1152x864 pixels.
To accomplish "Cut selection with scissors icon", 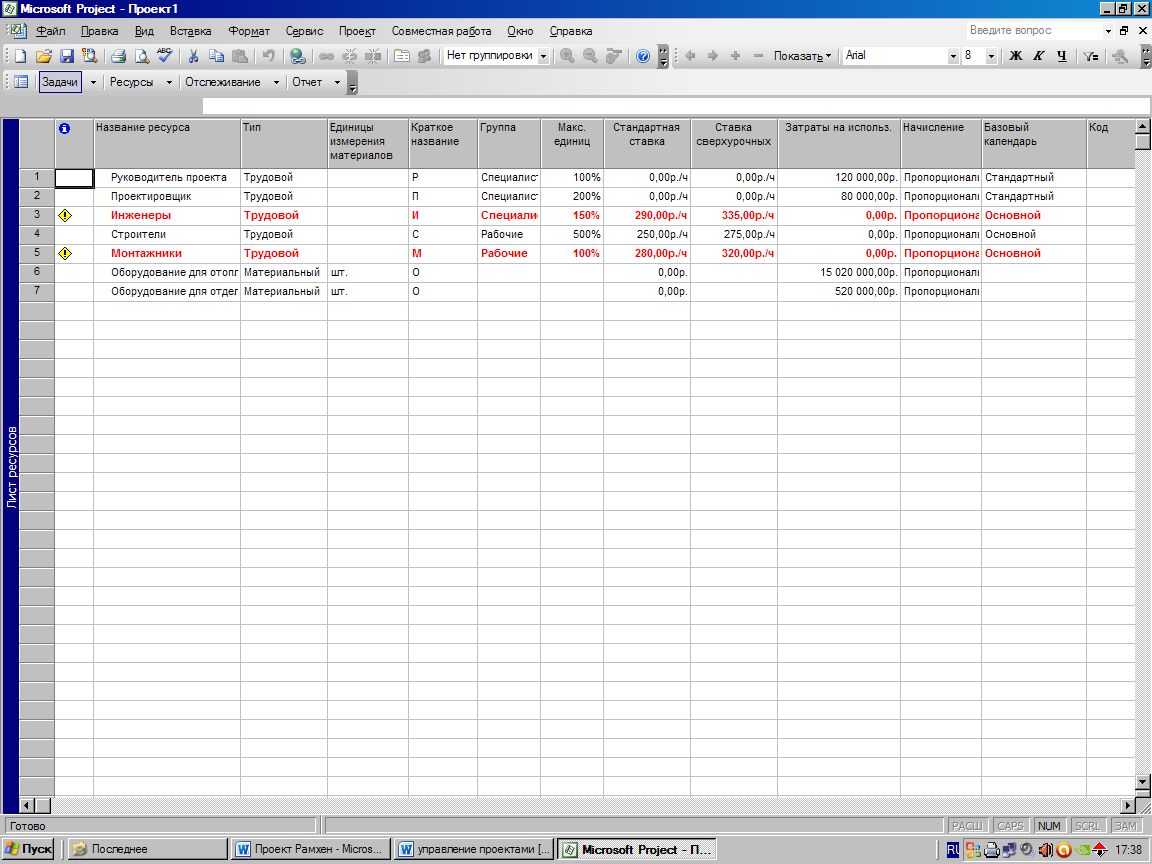I will 193,56.
